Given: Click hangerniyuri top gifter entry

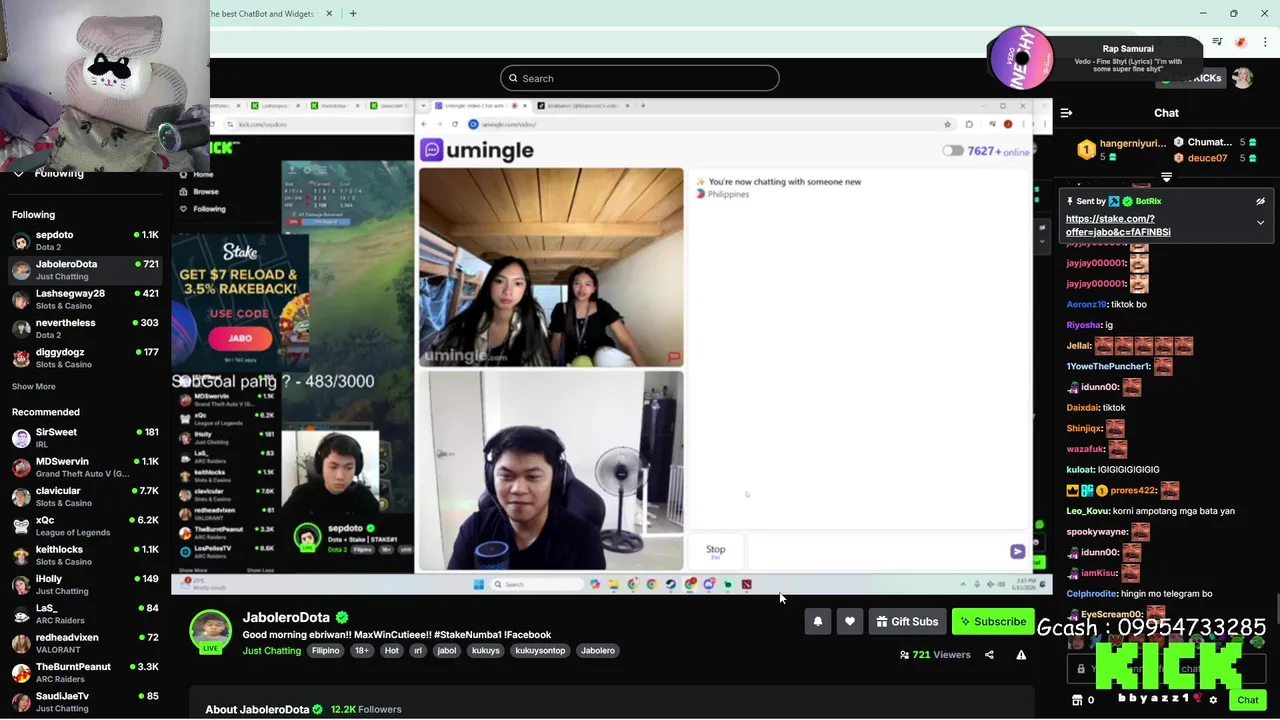Looking at the screenshot, I should click(1122, 150).
